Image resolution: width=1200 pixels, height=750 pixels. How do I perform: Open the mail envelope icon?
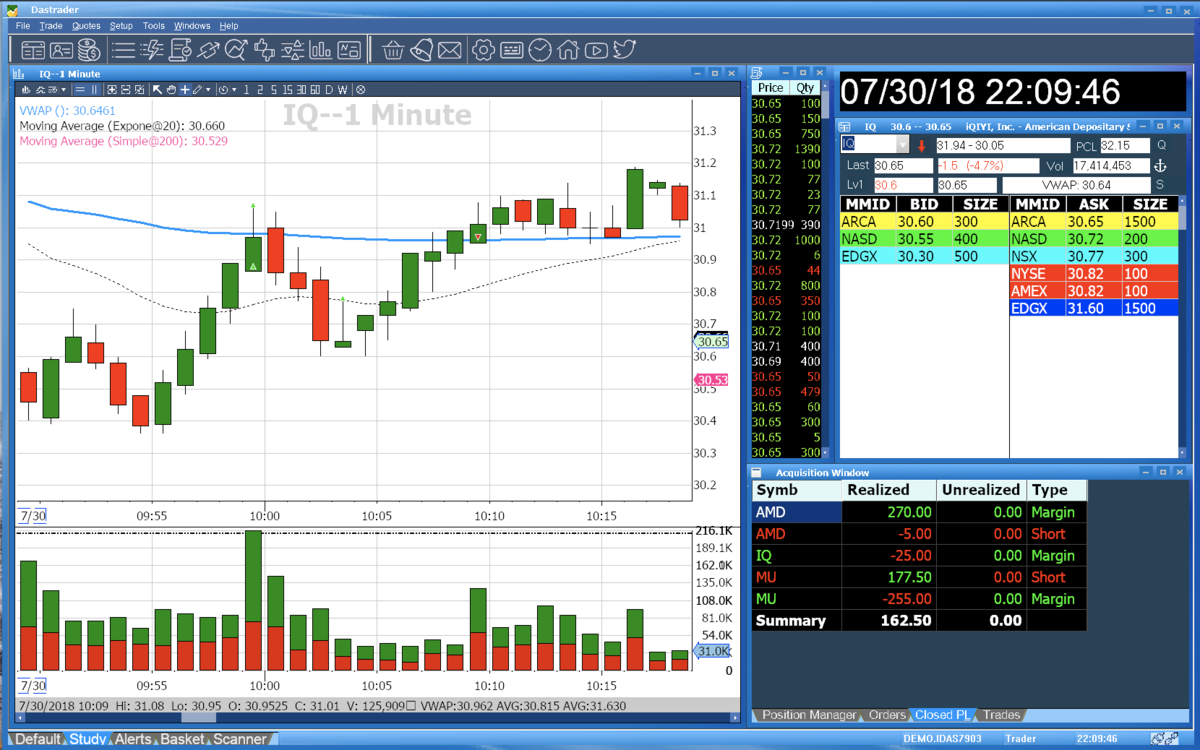tap(449, 49)
